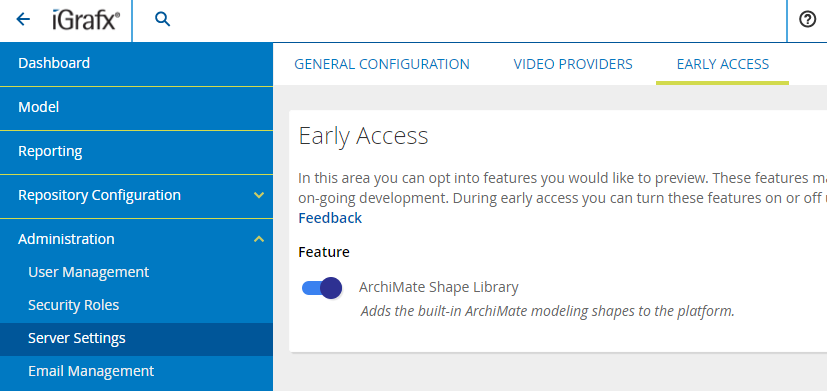The width and height of the screenshot is (827, 391).
Task: Click the iGrafx logo
Action: pos(86,20)
